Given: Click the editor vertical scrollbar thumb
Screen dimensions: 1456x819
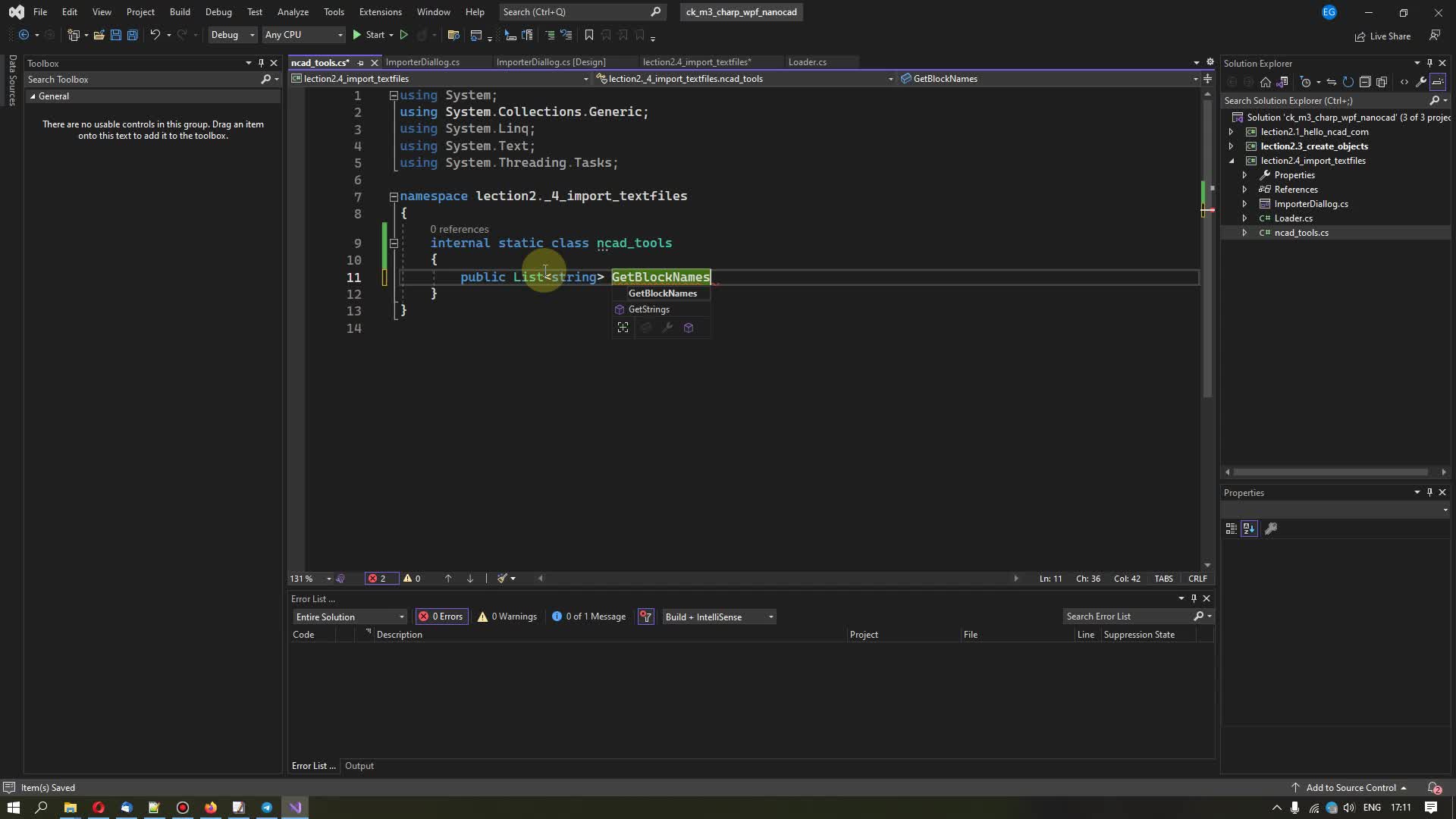Looking at the screenshot, I should coord(1207,248).
